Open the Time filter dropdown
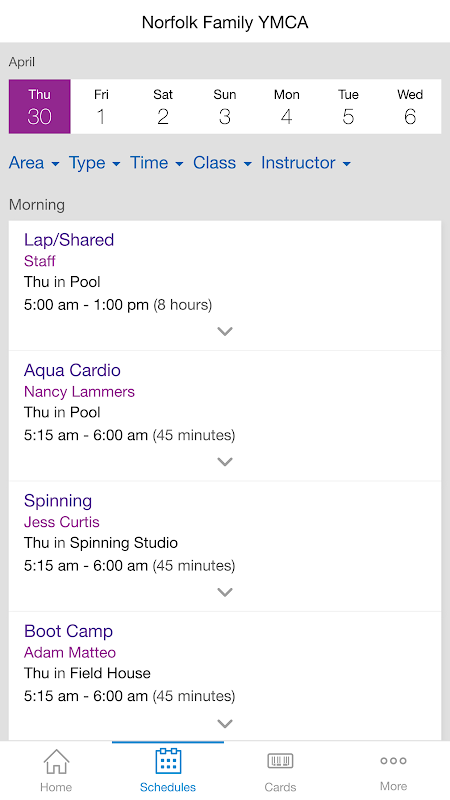 pos(156,163)
